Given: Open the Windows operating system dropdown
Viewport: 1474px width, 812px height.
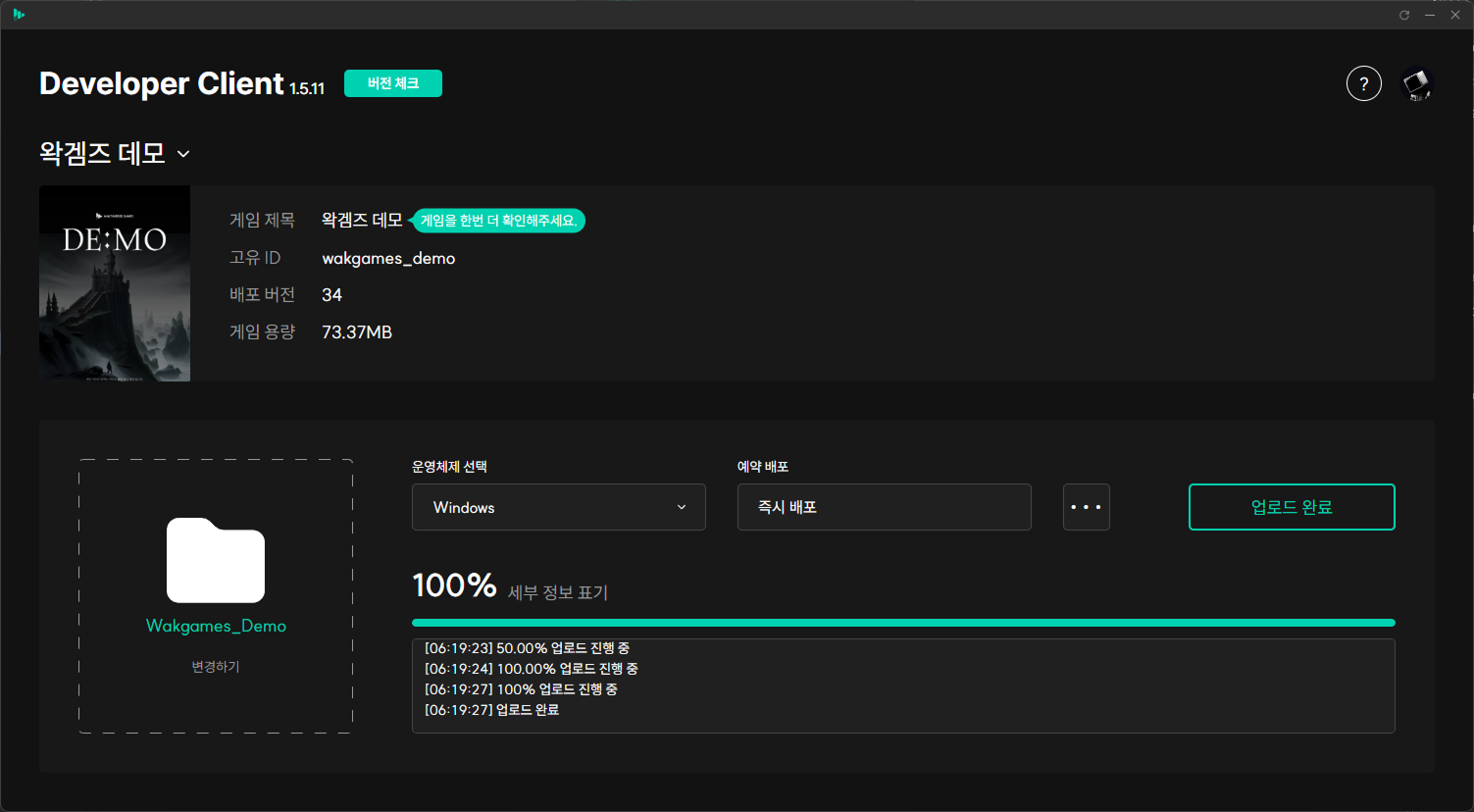Looking at the screenshot, I should click(558, 507).
